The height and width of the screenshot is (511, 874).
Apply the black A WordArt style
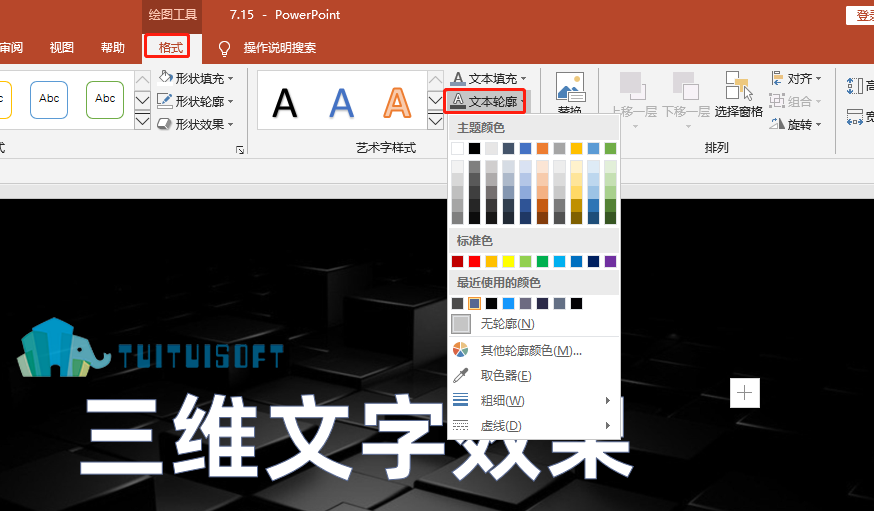(285, 103)
